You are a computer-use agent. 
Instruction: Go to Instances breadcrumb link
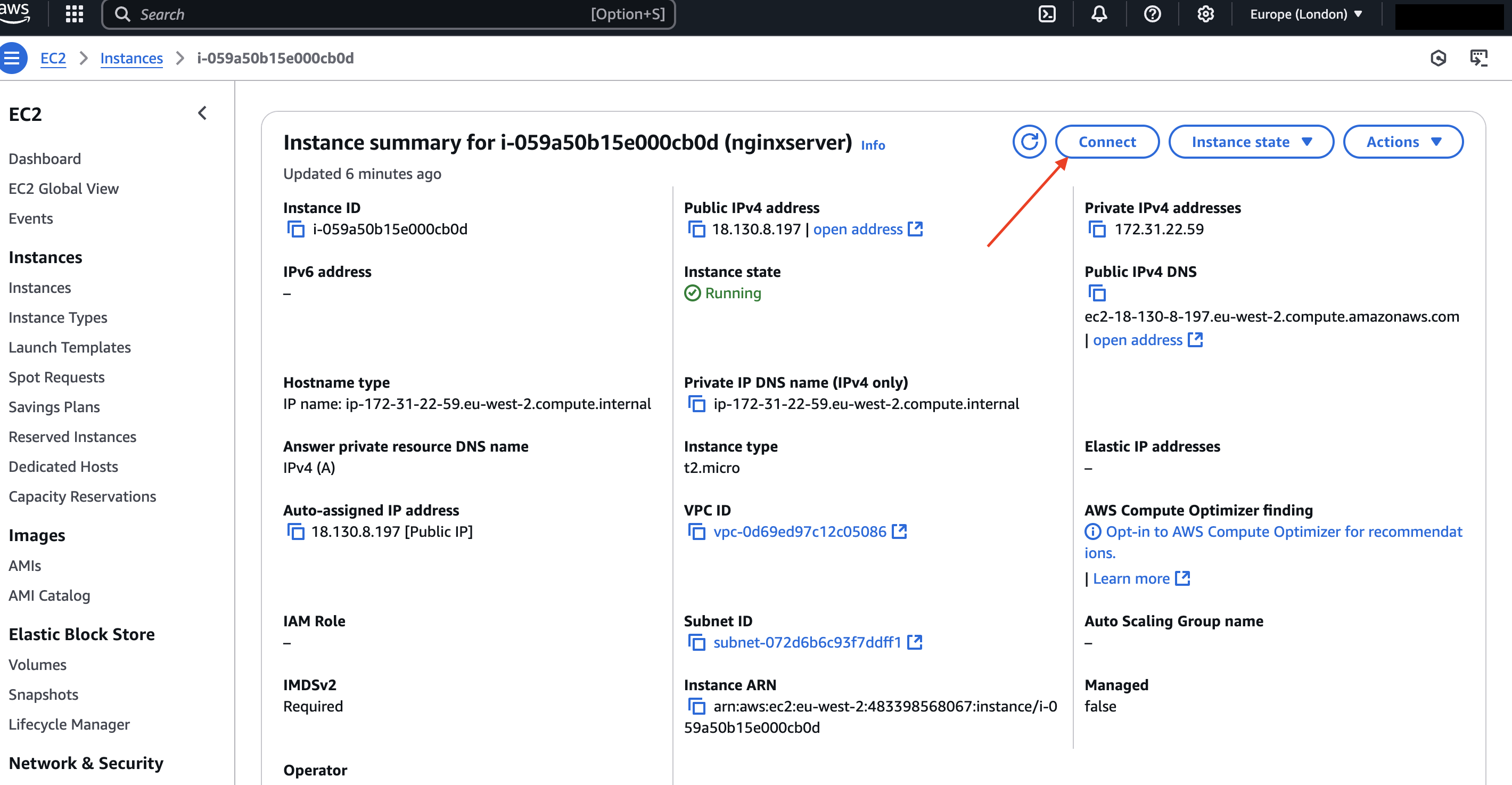point(132,58)
